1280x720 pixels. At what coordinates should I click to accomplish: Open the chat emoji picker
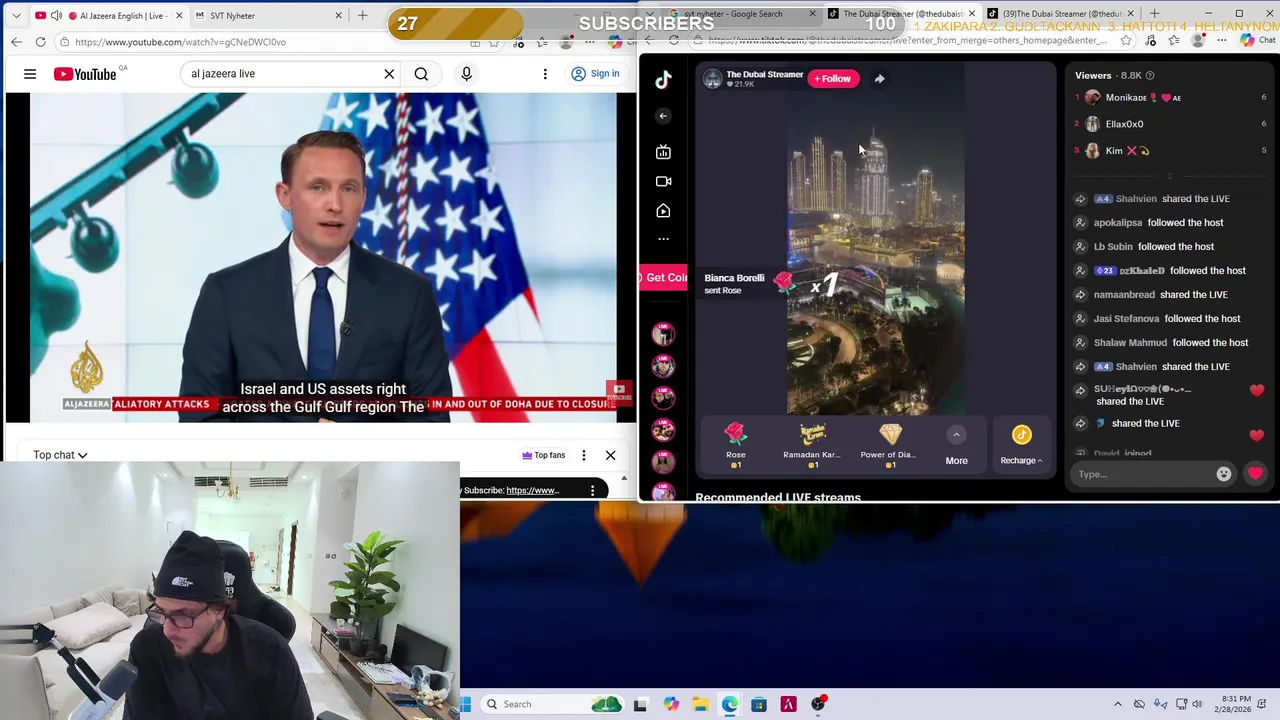click(1224, 474)
